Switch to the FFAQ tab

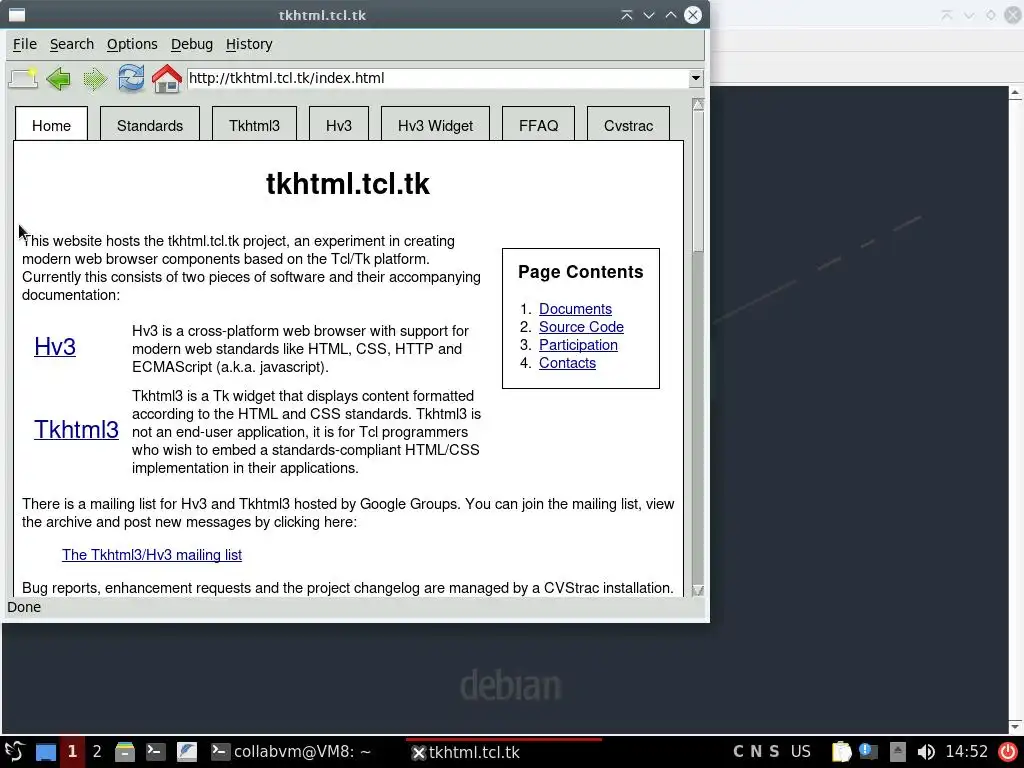(538, 125)
